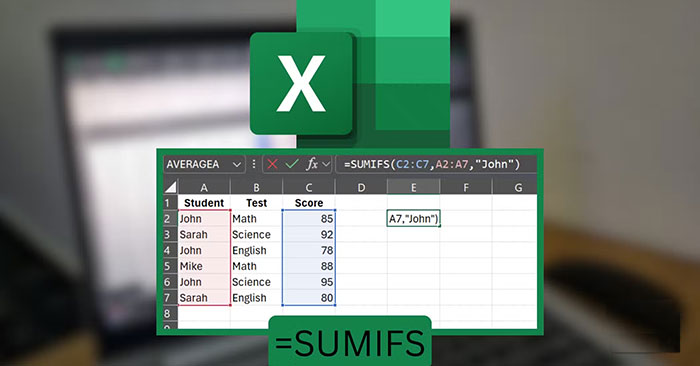This screenshot has width=700, height=366.
Task: Select the John cell in row 2
Action: coord(204,219)
